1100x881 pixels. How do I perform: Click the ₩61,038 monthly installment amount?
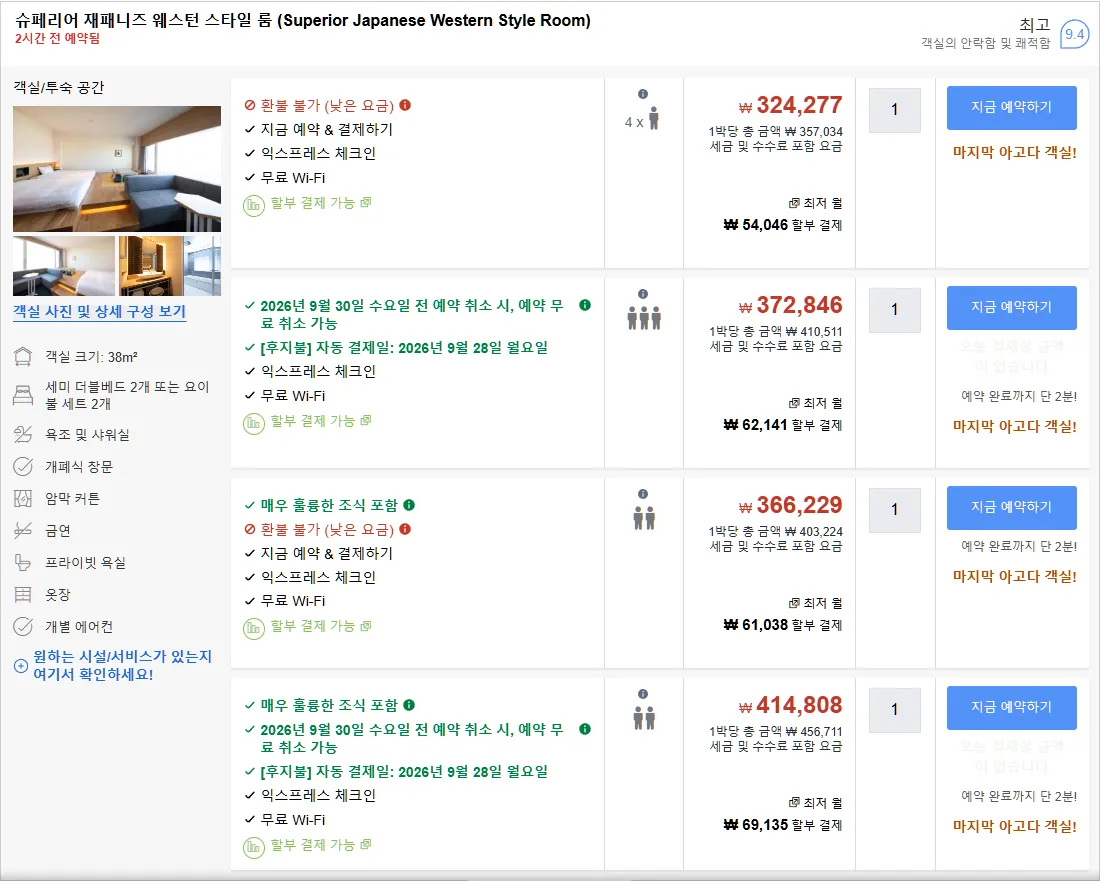click(756, 625)
